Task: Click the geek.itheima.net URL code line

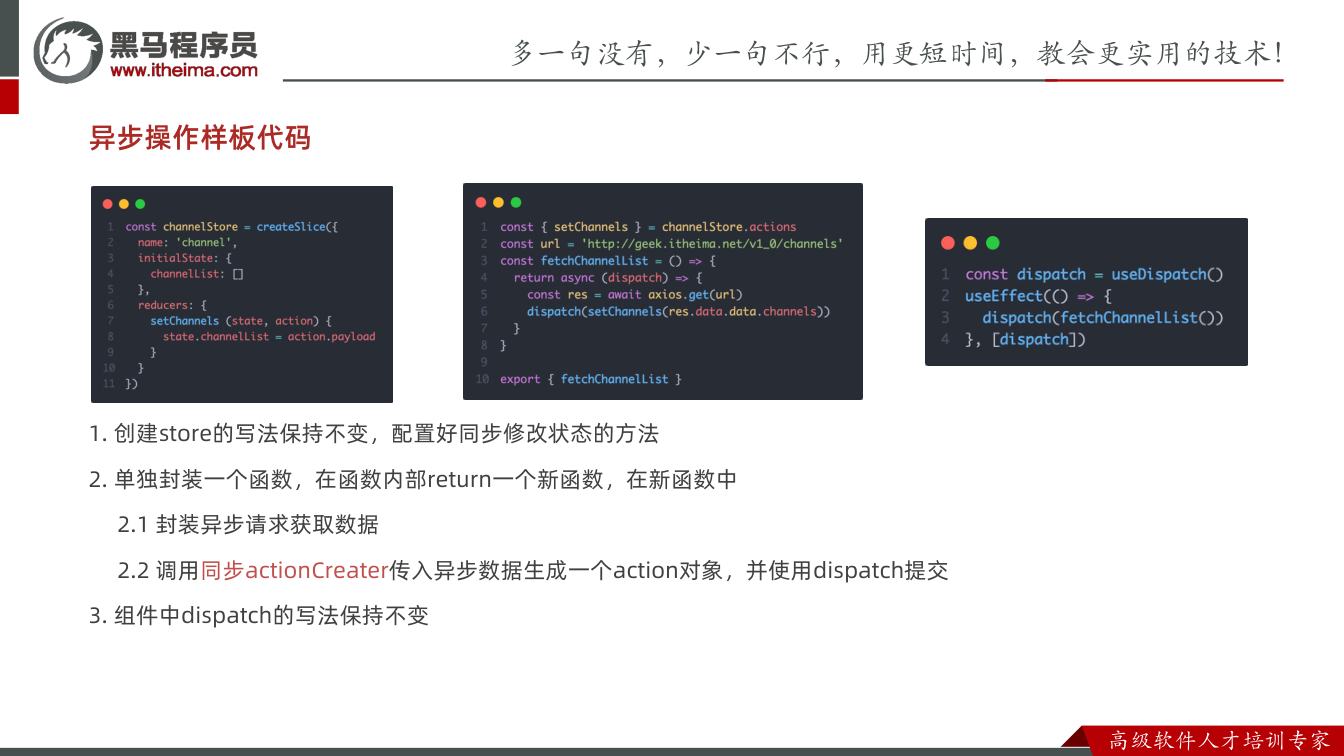Action: tap(672, 244)
